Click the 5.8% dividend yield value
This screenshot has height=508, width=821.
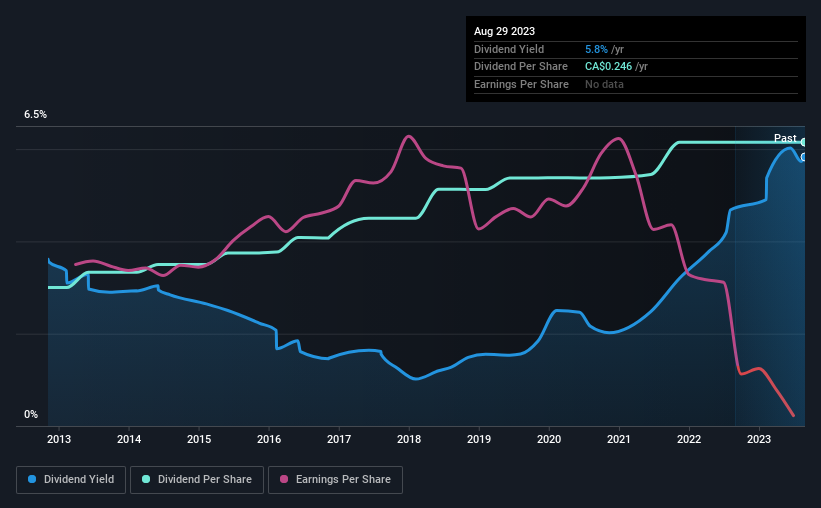pos(596,49)
